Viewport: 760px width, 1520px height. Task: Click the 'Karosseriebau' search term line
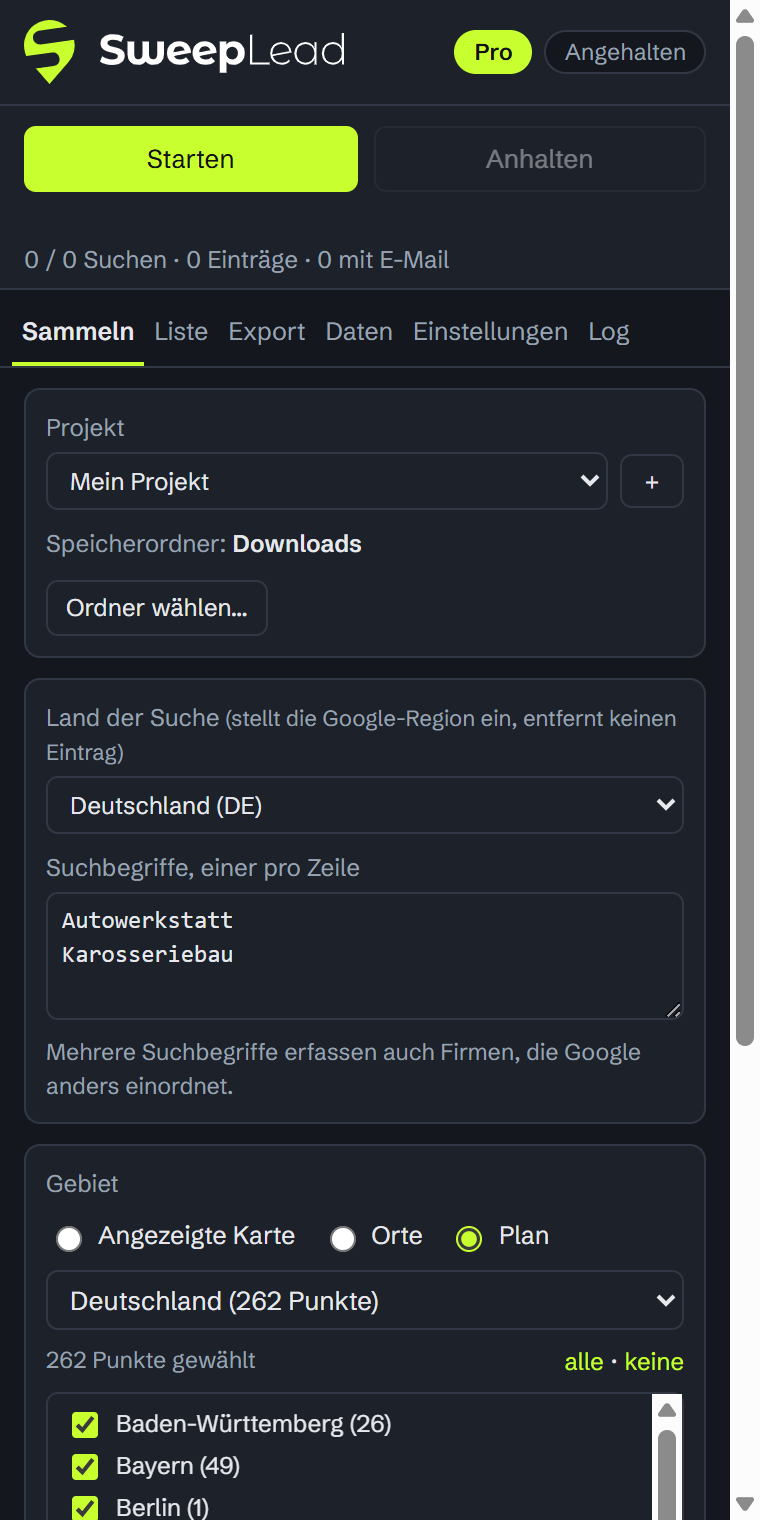coord(147,954)
